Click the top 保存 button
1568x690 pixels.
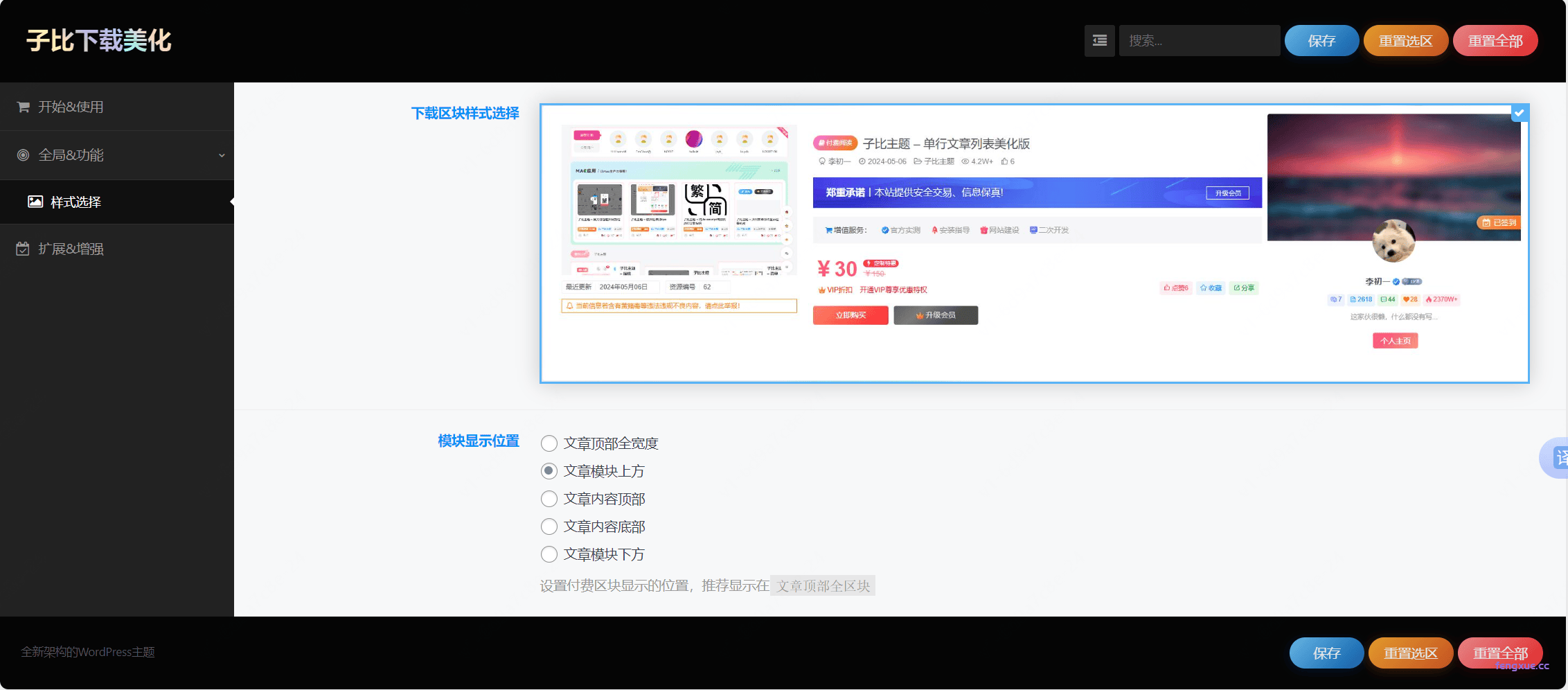click(1321, 41)
